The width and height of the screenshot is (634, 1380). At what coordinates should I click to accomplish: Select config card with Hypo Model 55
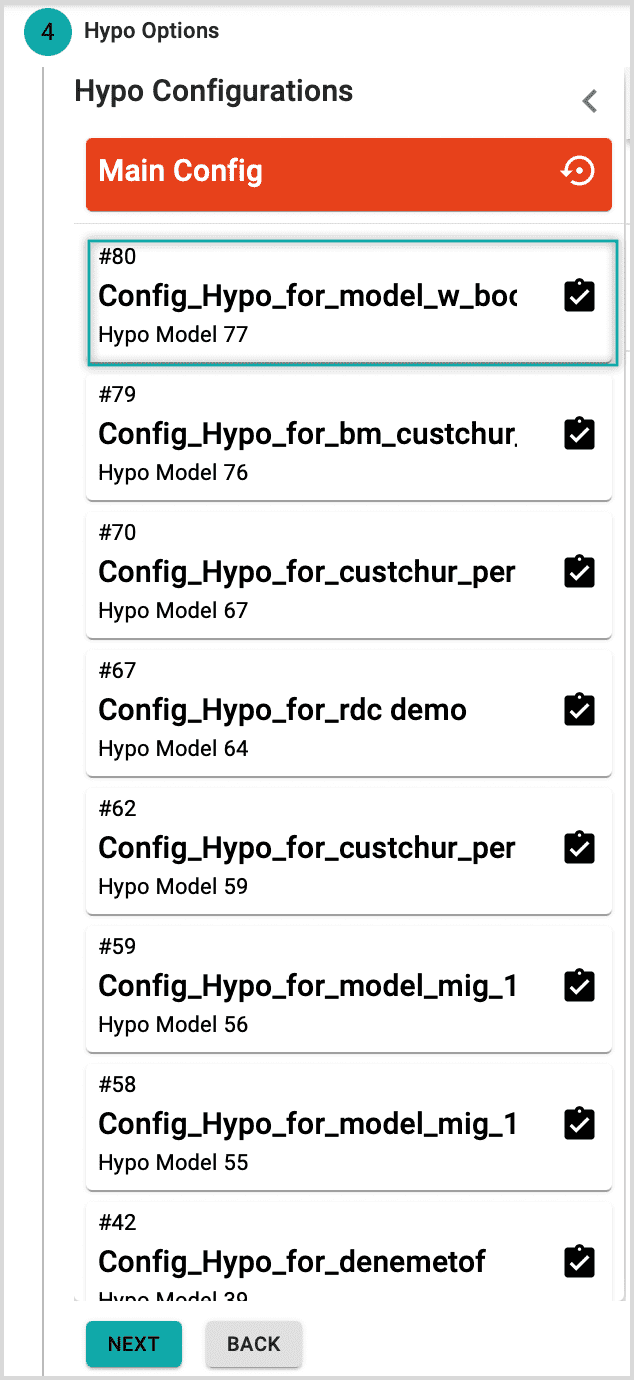[x=349, y=1127]
